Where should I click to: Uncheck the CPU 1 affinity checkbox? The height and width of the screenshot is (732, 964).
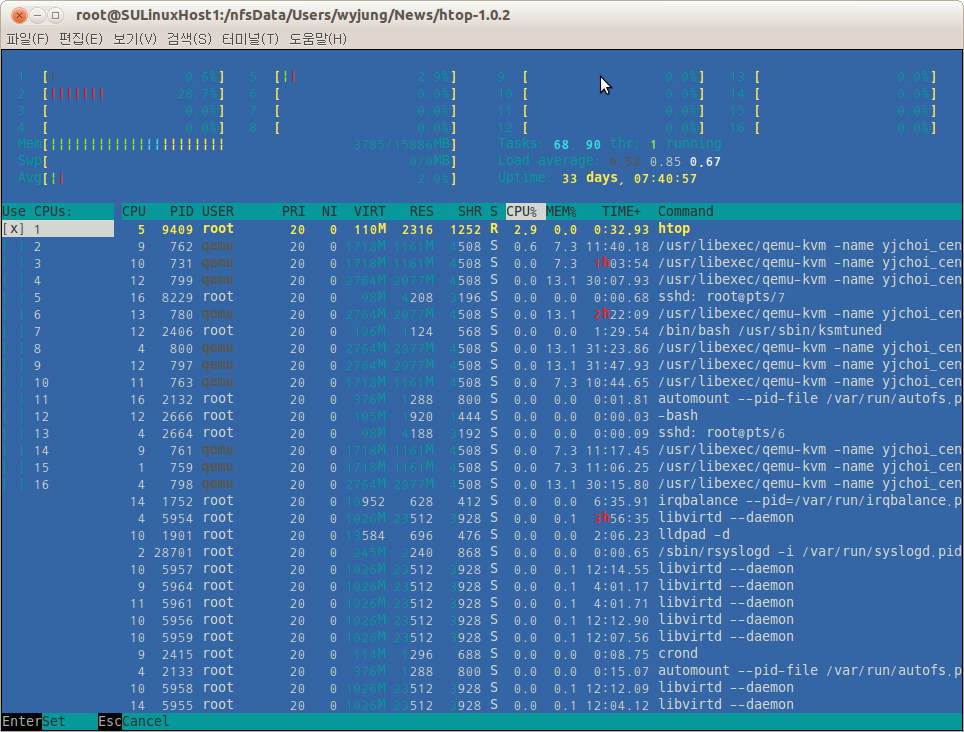click(14, 229)
